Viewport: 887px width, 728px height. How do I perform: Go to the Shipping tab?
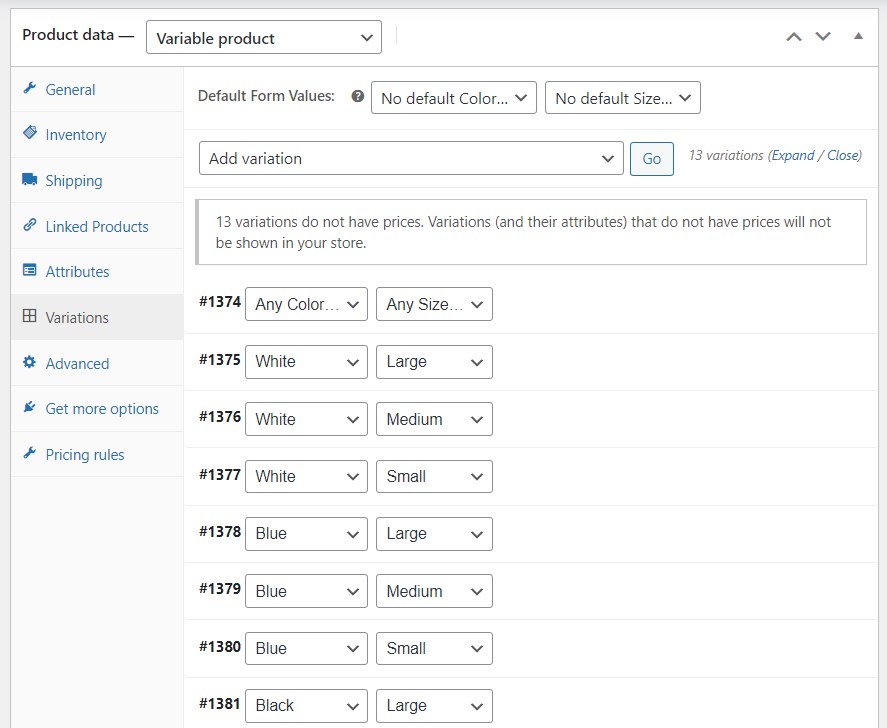97,180
